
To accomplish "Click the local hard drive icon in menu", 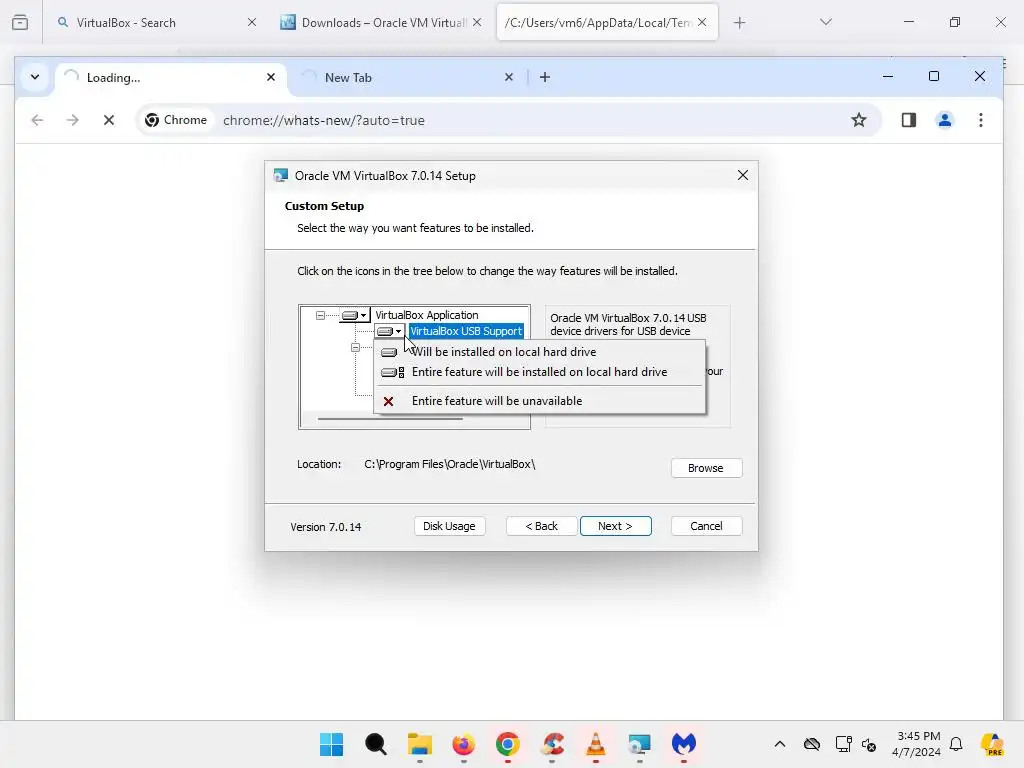I will (389, 353).
